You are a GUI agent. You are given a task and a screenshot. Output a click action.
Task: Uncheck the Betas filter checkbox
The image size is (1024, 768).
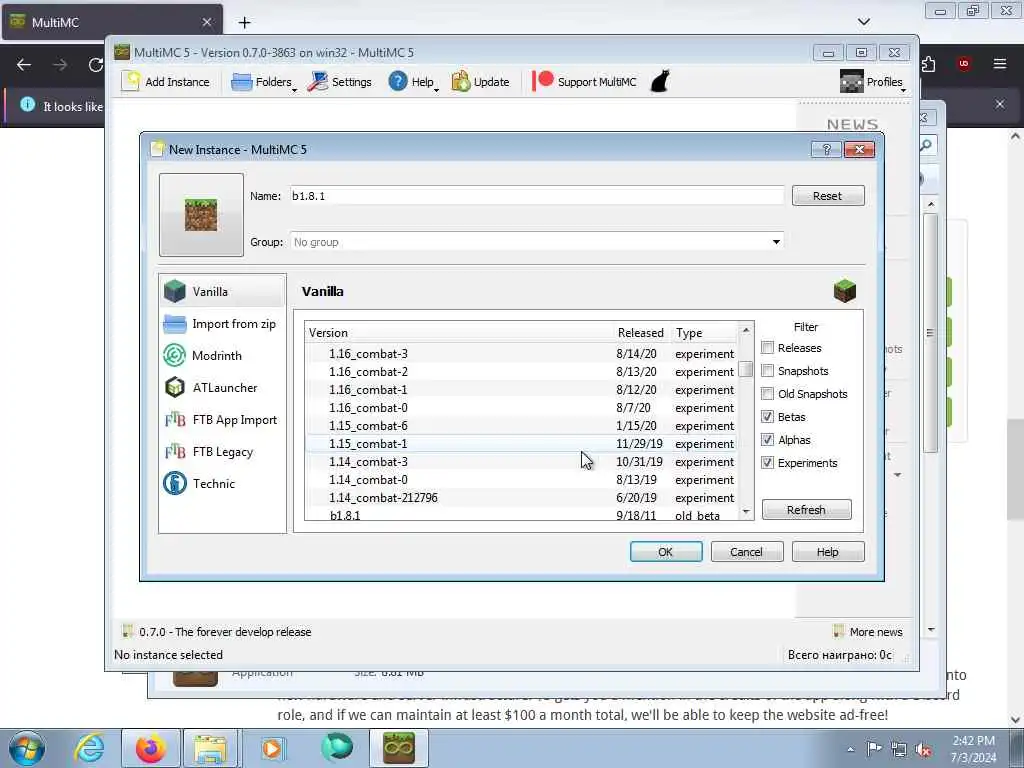pos(768,417)
